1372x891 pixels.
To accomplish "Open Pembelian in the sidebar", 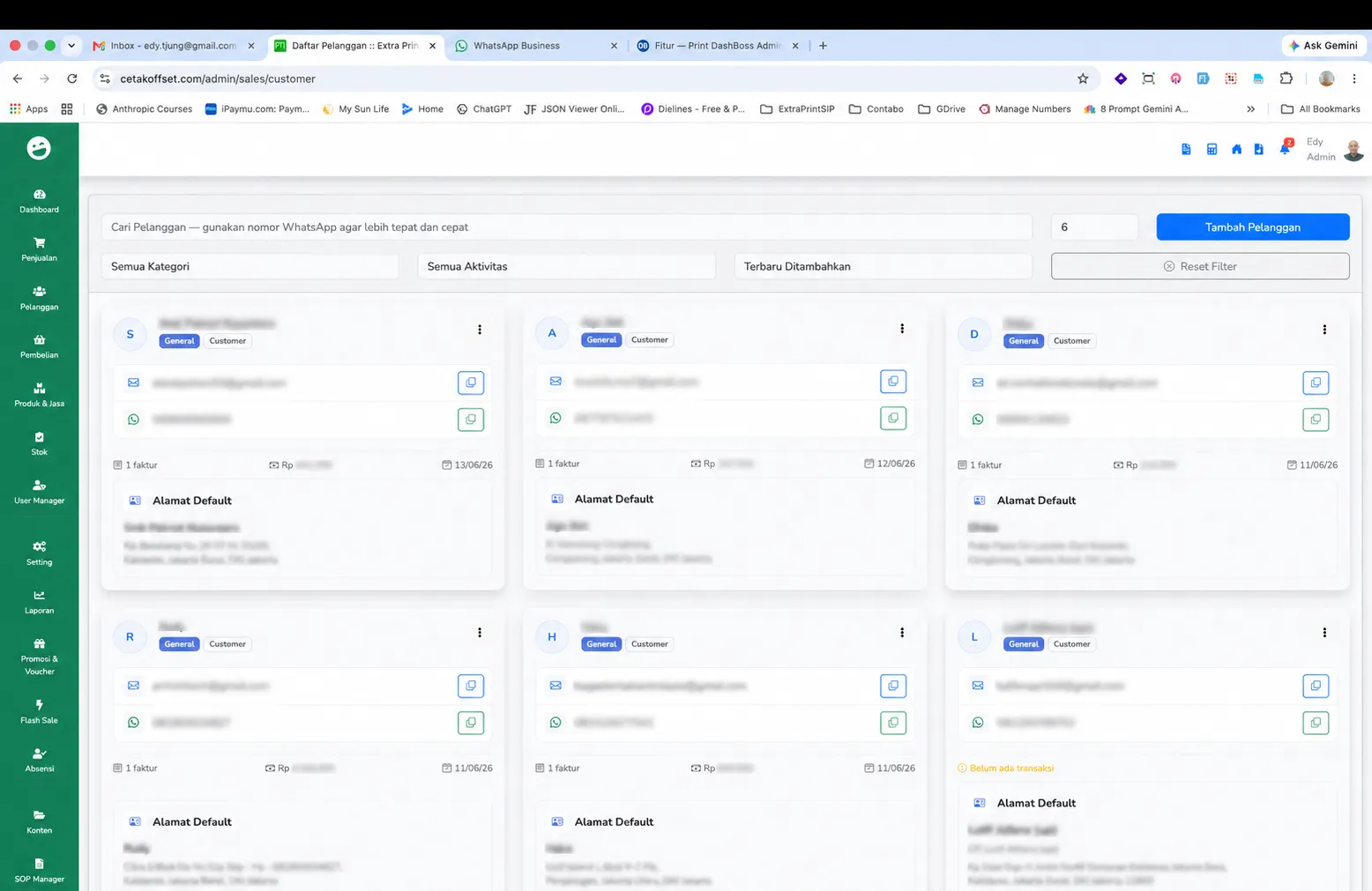I will (39, 346).
